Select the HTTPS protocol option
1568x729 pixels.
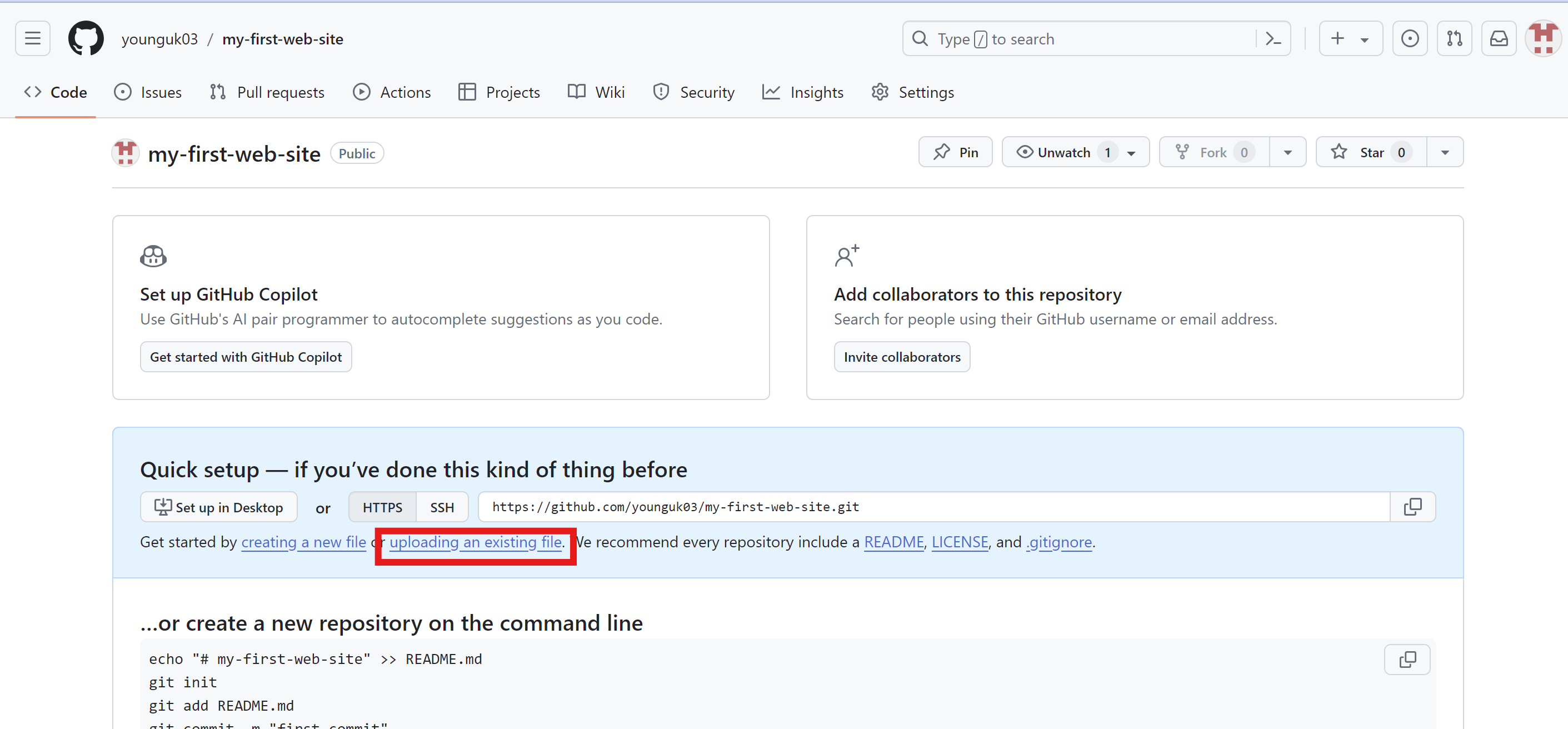click(x=382, y=507)
